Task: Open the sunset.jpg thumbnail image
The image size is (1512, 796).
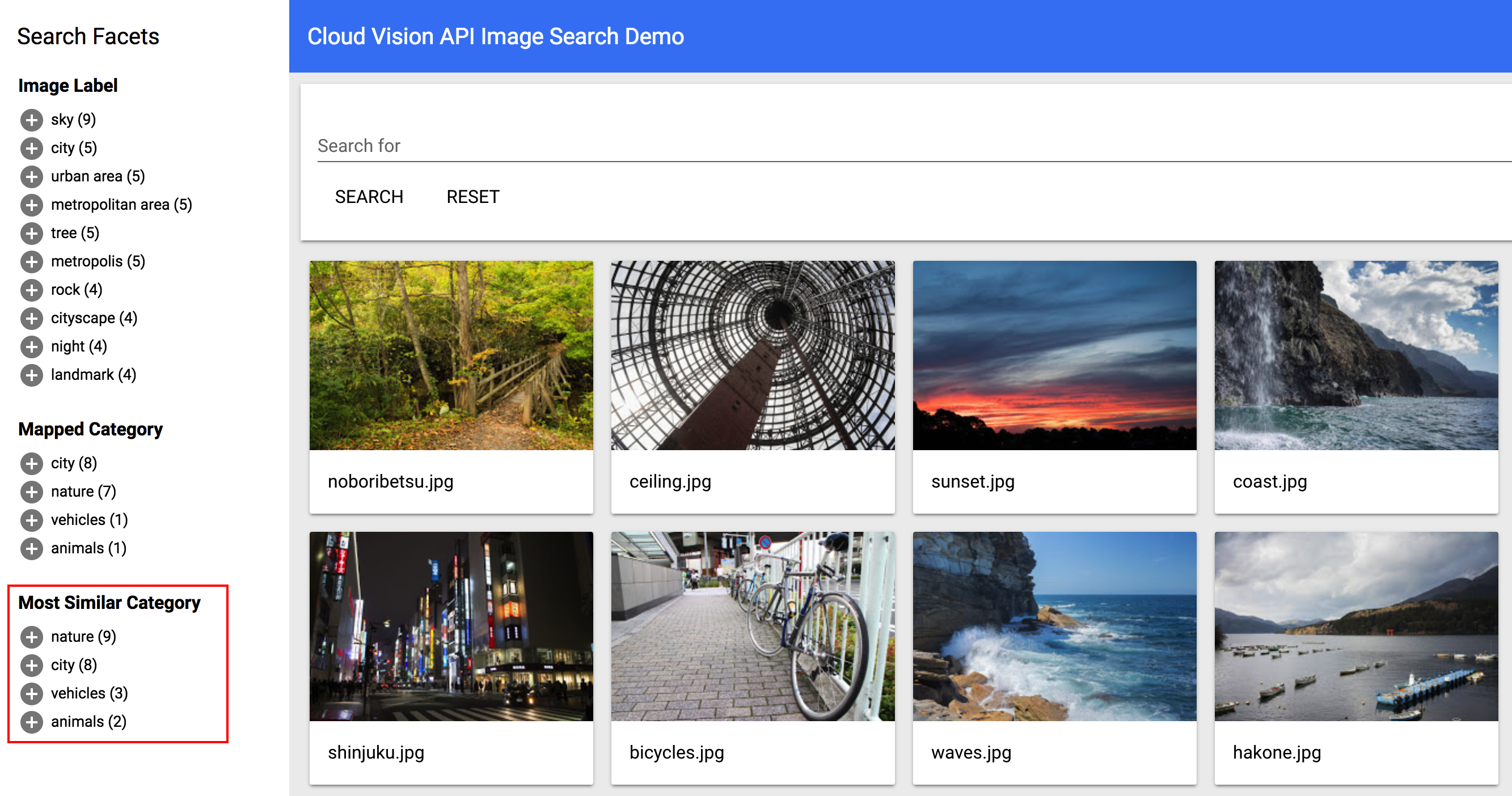Action: 1055,355
